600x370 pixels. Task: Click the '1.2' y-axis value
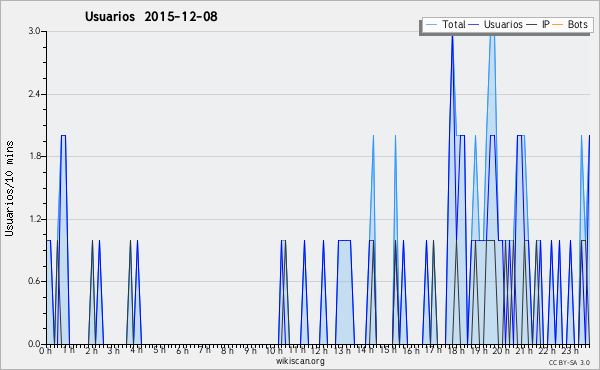click(x=34, y=219)
